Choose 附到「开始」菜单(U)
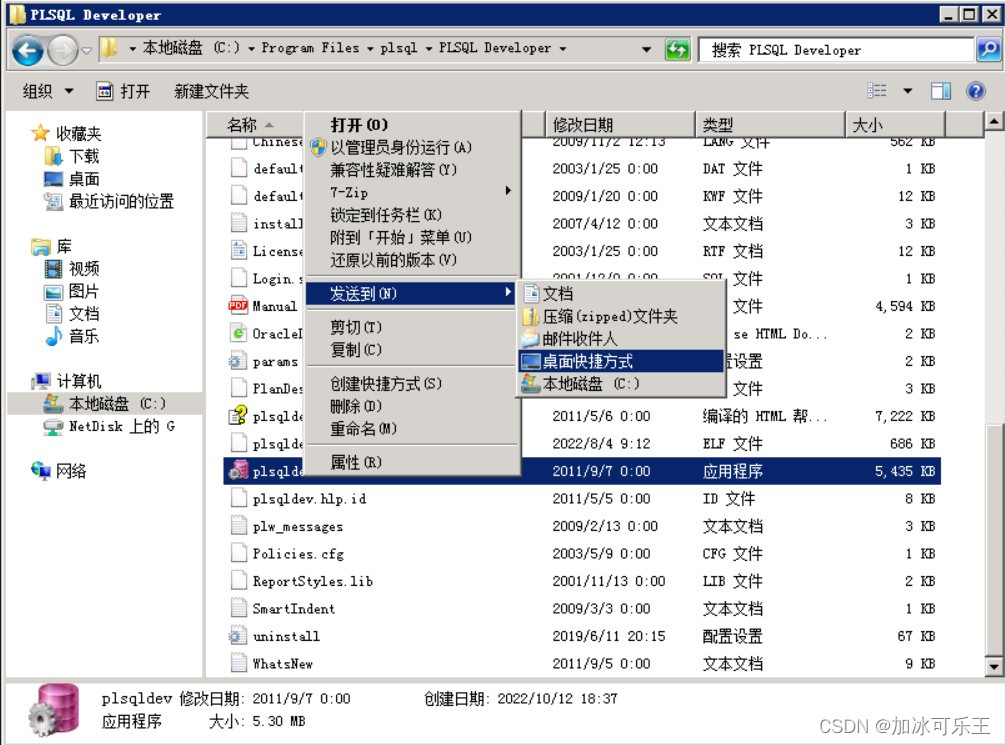This screenshot has height=745, width=1006. (x=412, y=237)
